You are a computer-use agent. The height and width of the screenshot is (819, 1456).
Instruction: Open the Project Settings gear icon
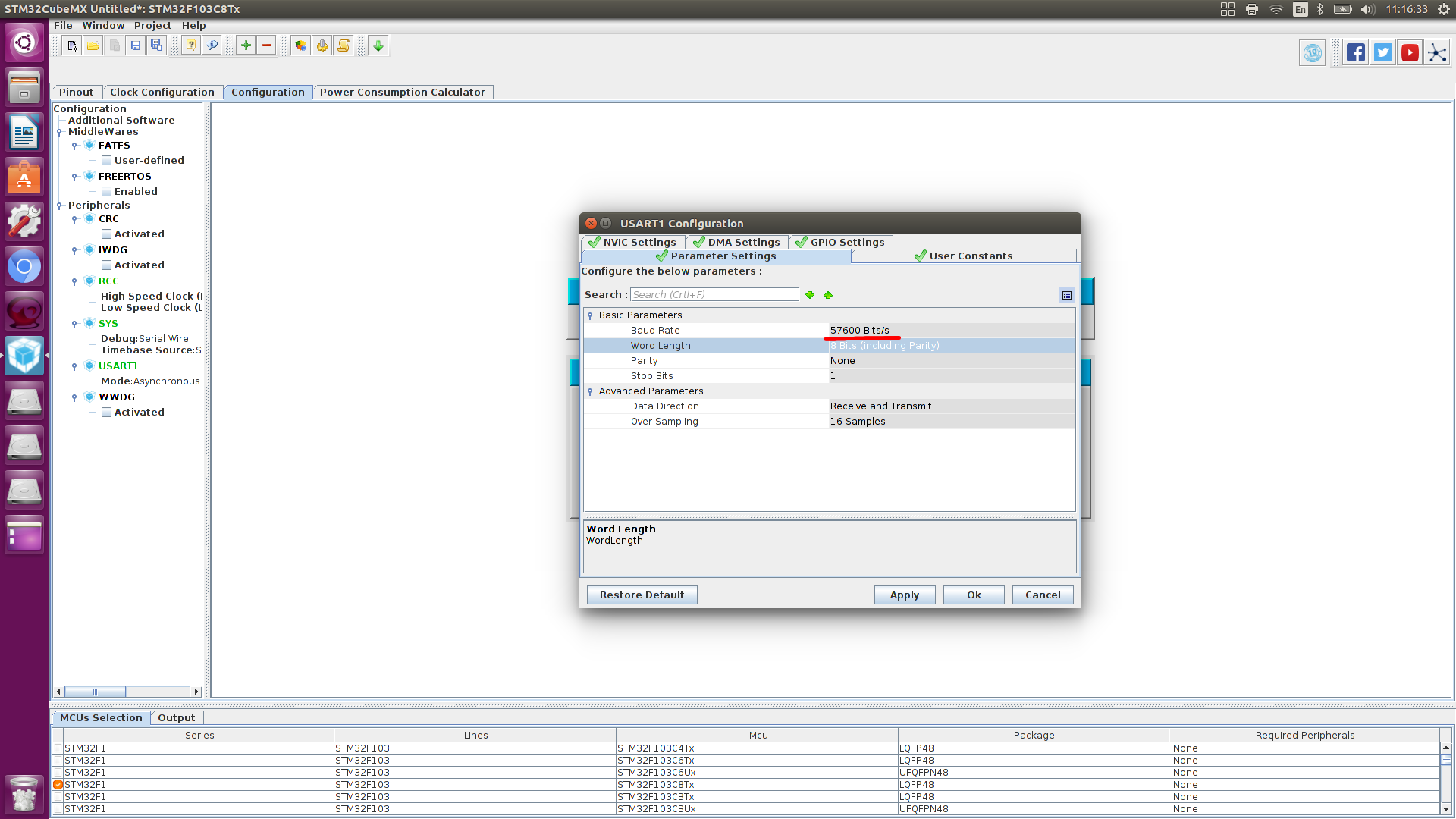[x=322, y=45]
